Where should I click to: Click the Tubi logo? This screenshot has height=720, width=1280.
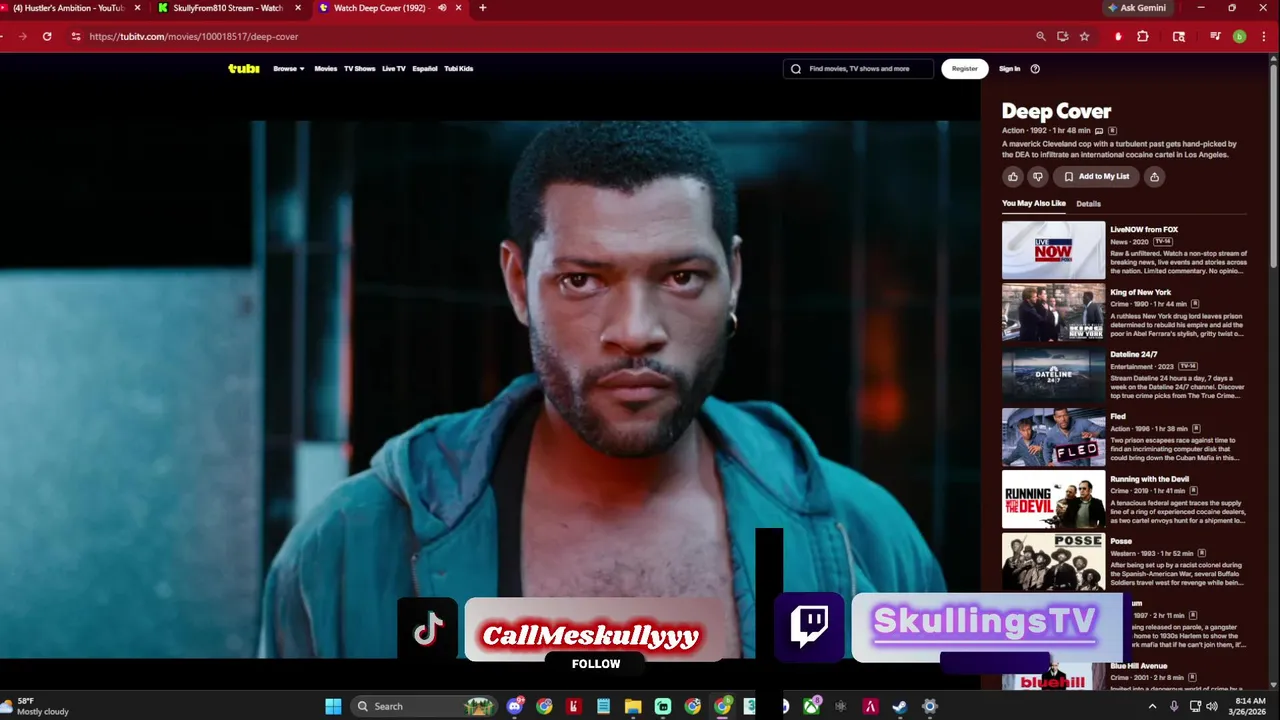(244, 69)
